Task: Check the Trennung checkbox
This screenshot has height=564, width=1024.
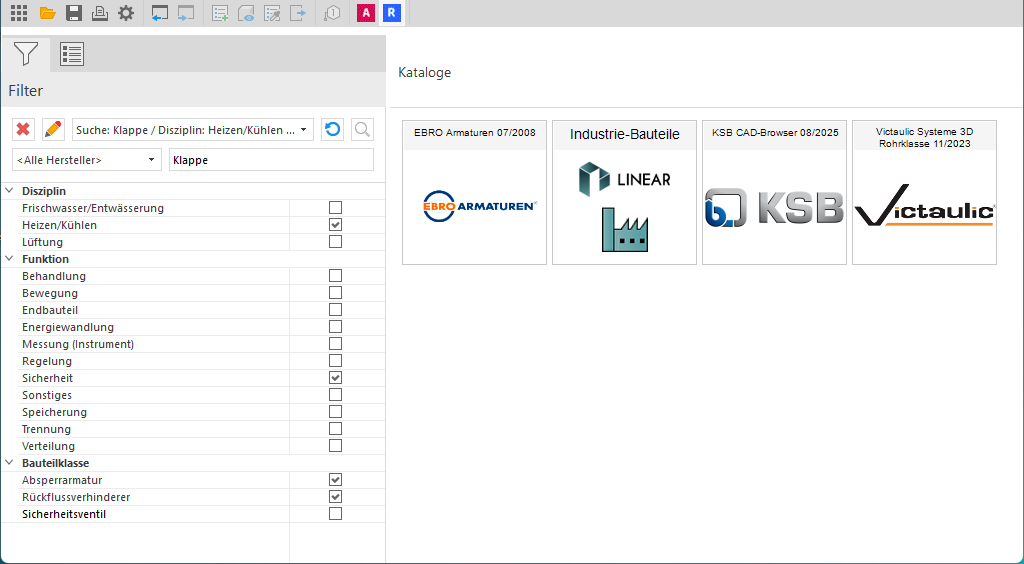Action: [x=336, y=428]
